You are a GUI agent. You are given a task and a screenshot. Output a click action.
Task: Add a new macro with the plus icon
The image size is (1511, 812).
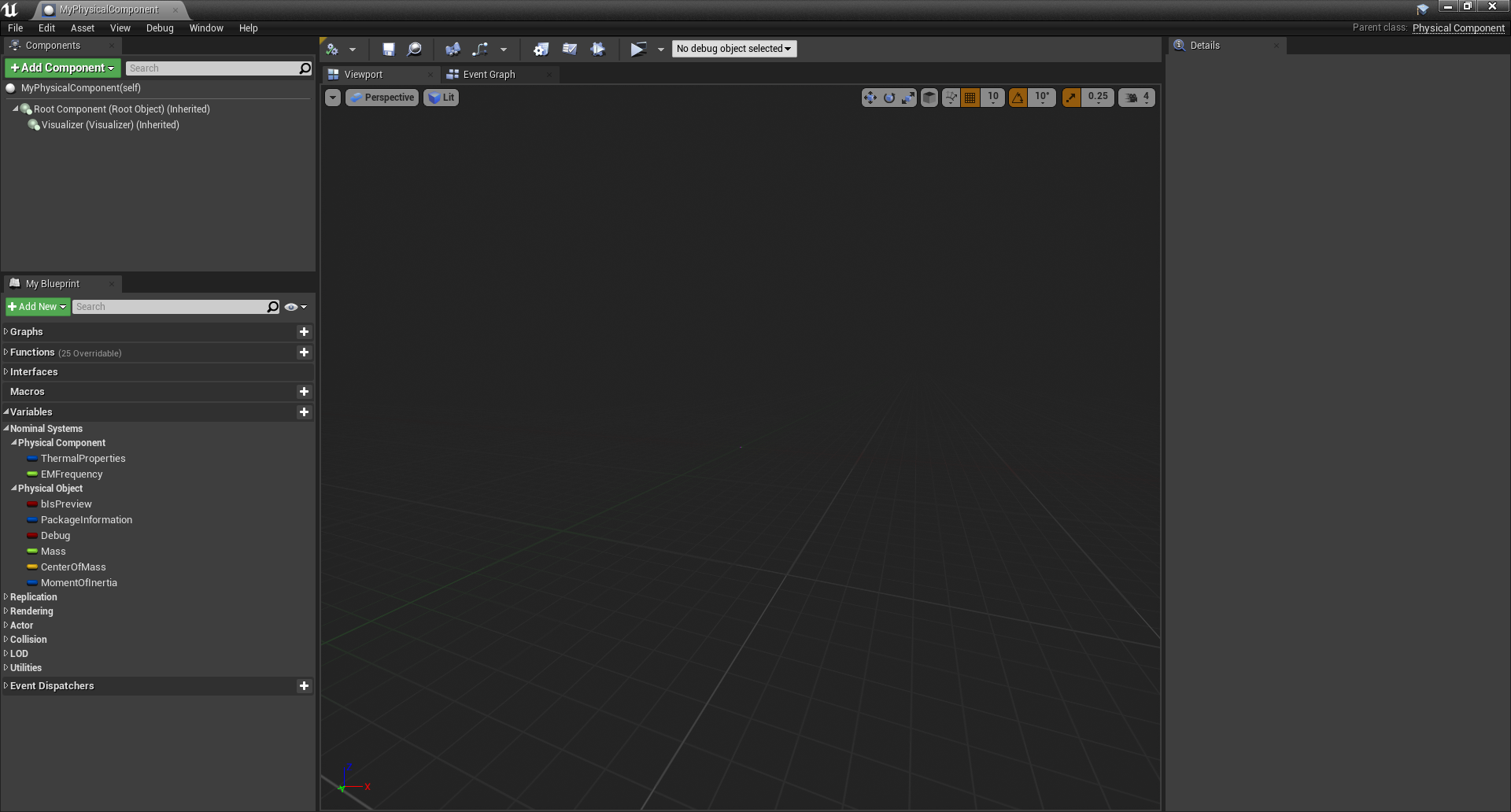click(x=304, y=392)
